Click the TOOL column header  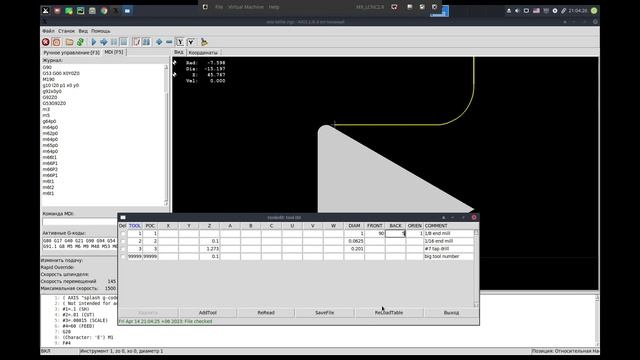coord(135,226)
